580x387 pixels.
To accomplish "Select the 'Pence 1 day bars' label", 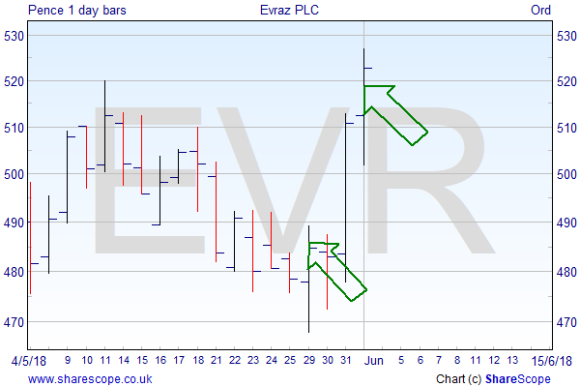I will (77, 10).
